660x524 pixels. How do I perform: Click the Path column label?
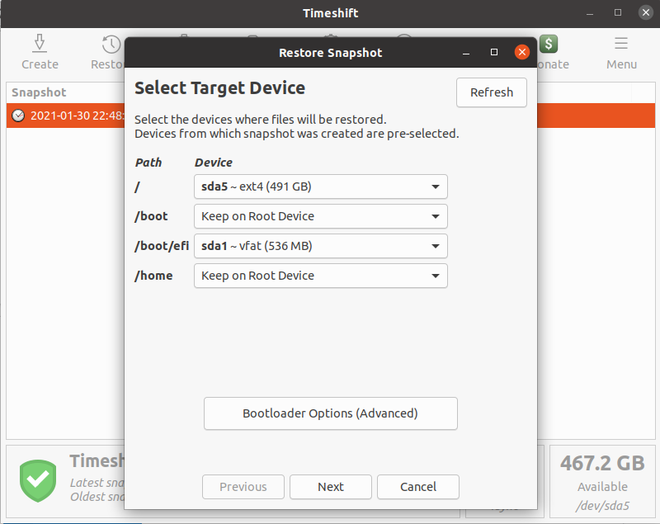(148, 162)
